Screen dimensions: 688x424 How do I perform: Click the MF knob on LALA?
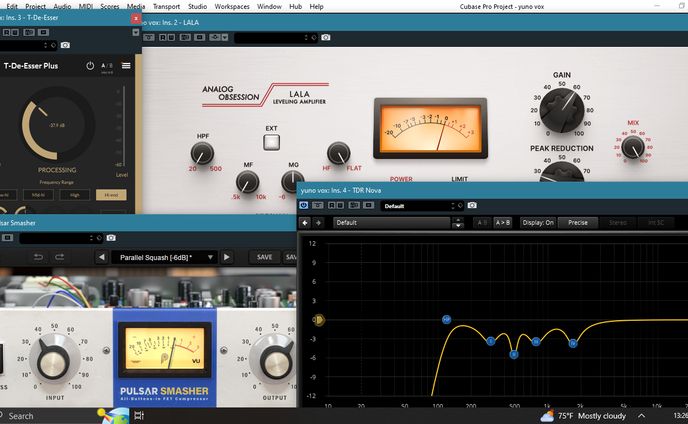coord(247,182)
